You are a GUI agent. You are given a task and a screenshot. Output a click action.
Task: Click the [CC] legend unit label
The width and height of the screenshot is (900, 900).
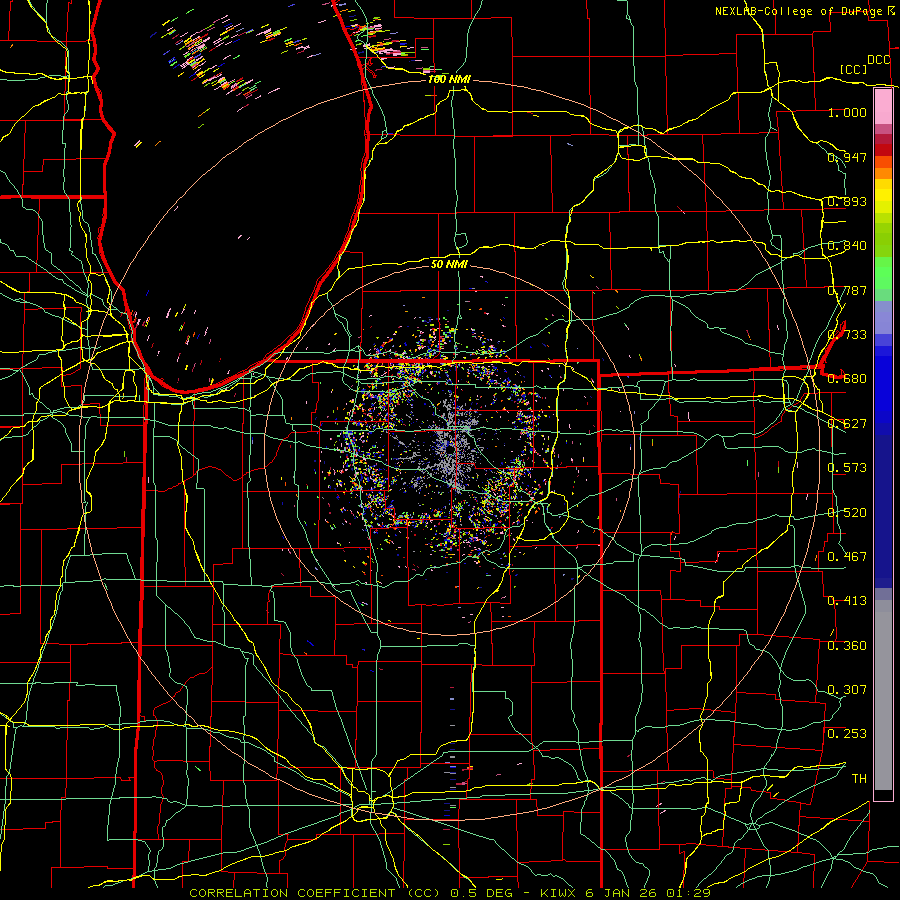(854, 69)
